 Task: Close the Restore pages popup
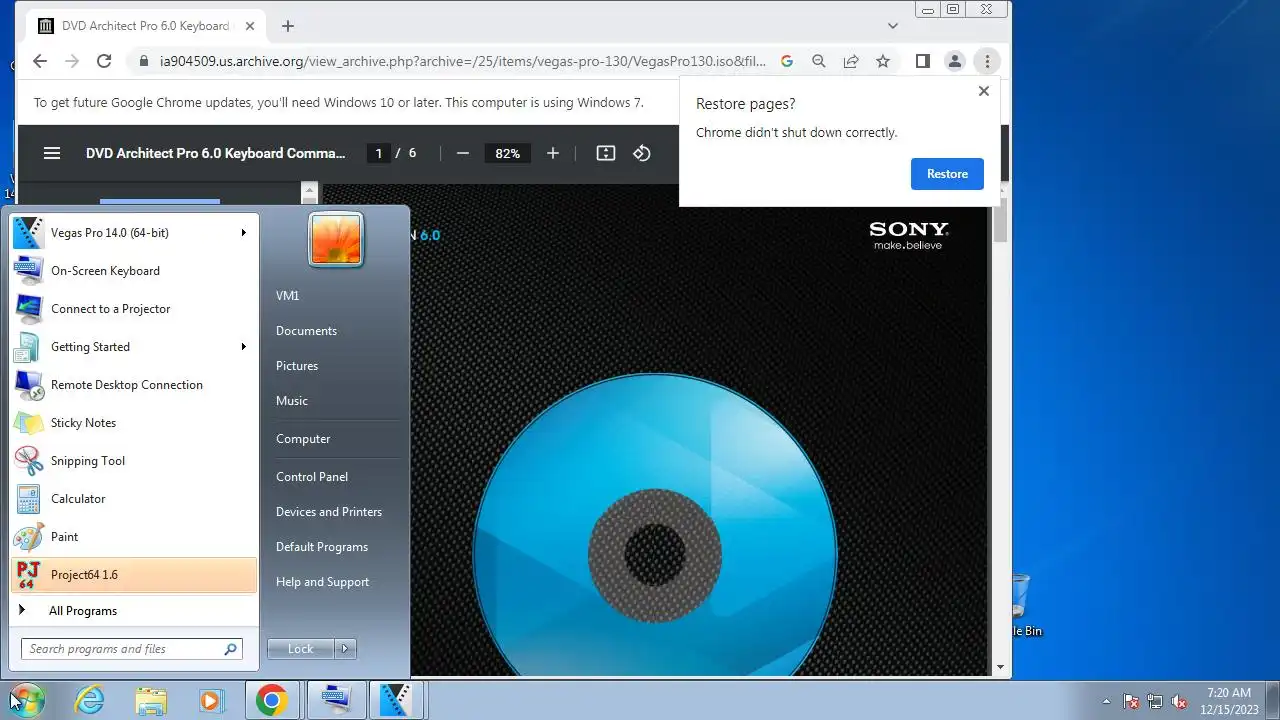pyautogui.click(x=983, y=91)
